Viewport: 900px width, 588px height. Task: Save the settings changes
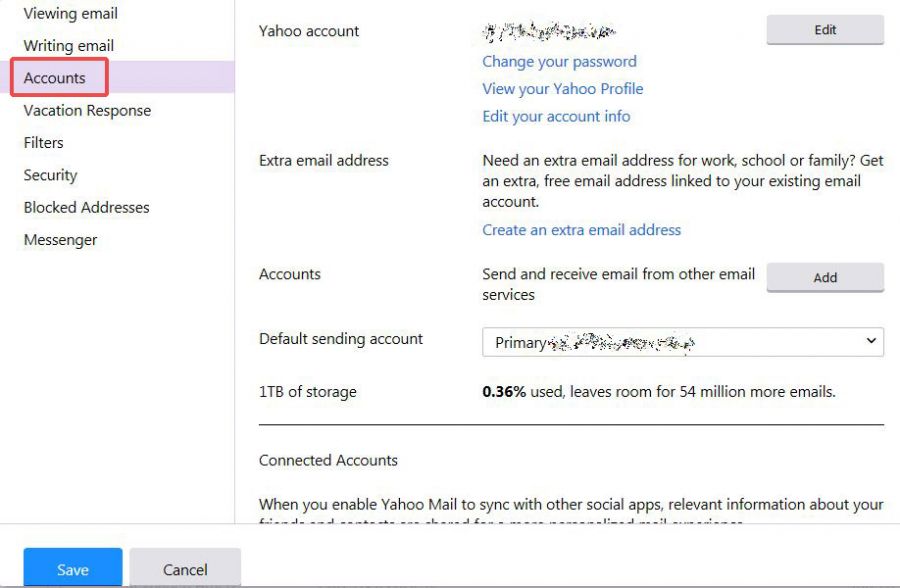click(x=73, y=568)
